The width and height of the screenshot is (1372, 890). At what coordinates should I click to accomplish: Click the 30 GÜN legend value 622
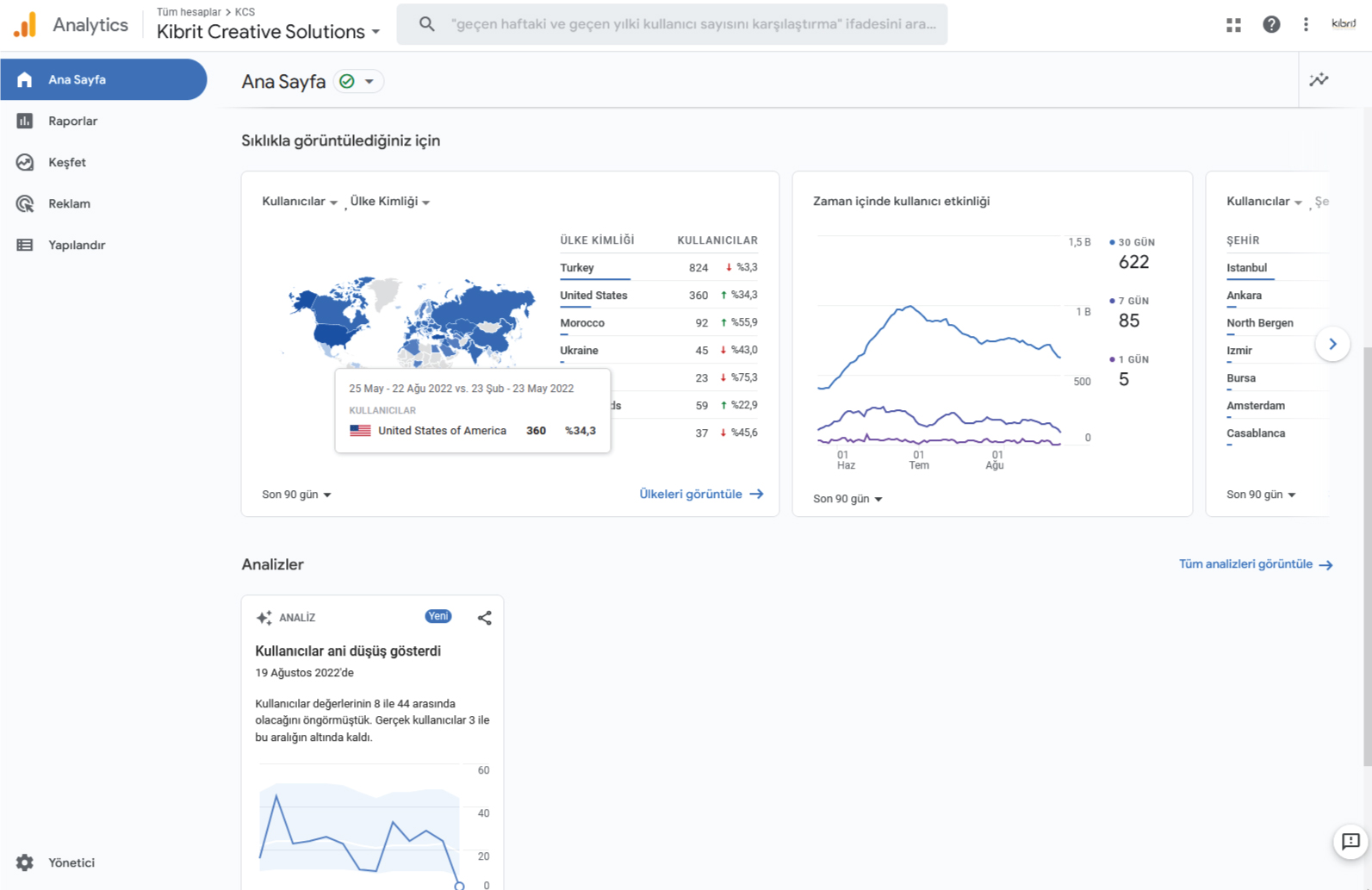tap(1133, 262)
